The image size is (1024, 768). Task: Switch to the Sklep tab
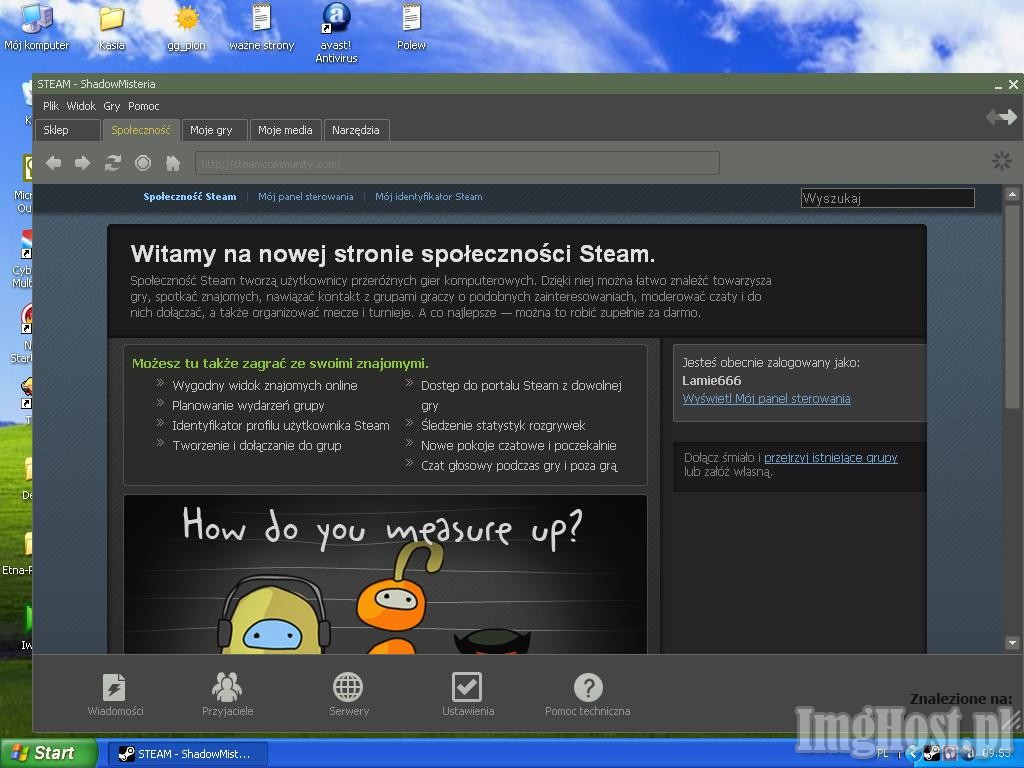click(x=67, y=130)
